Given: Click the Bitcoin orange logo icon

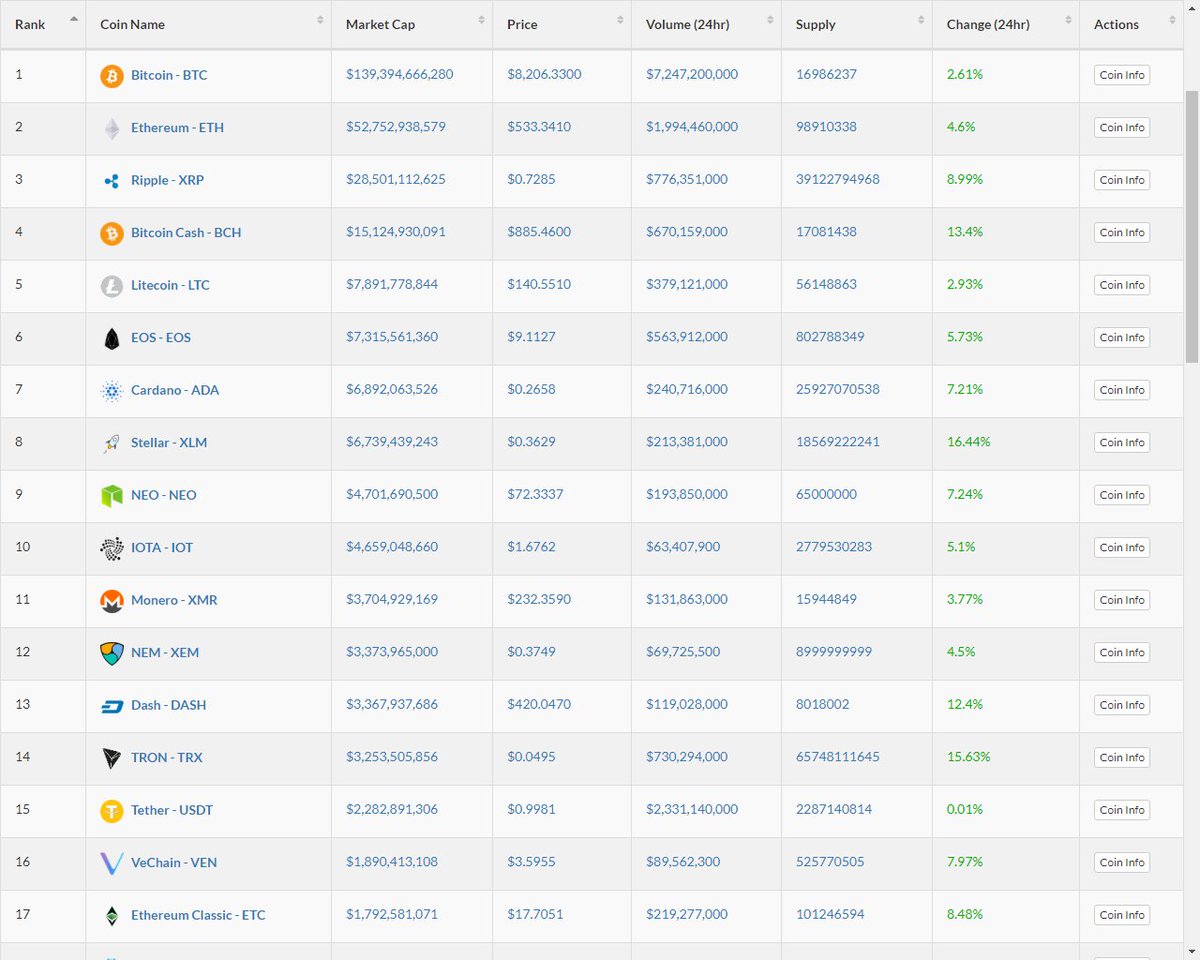Looking at the screenshot, I should tap(112, 76).
